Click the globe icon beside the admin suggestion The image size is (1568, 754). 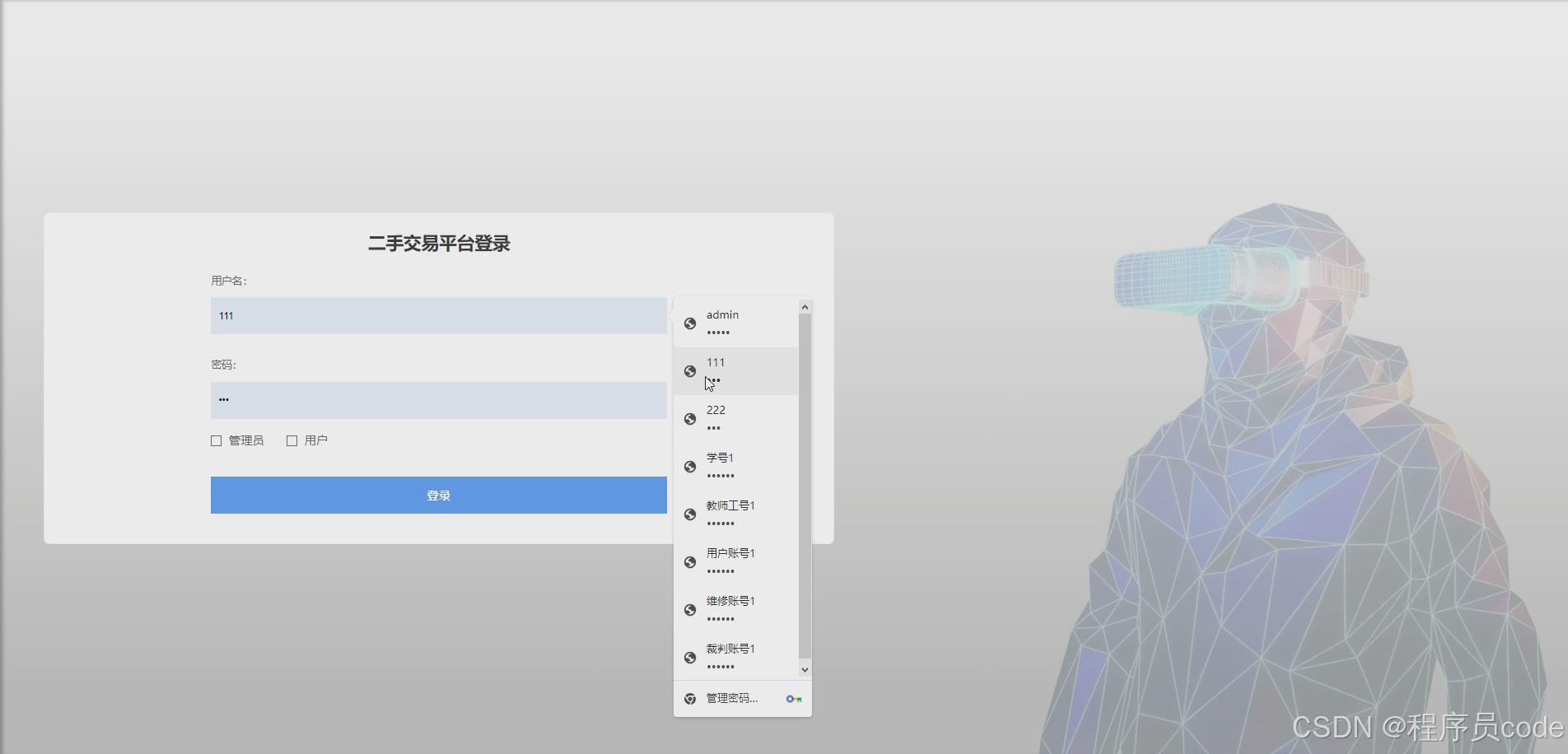690,323
